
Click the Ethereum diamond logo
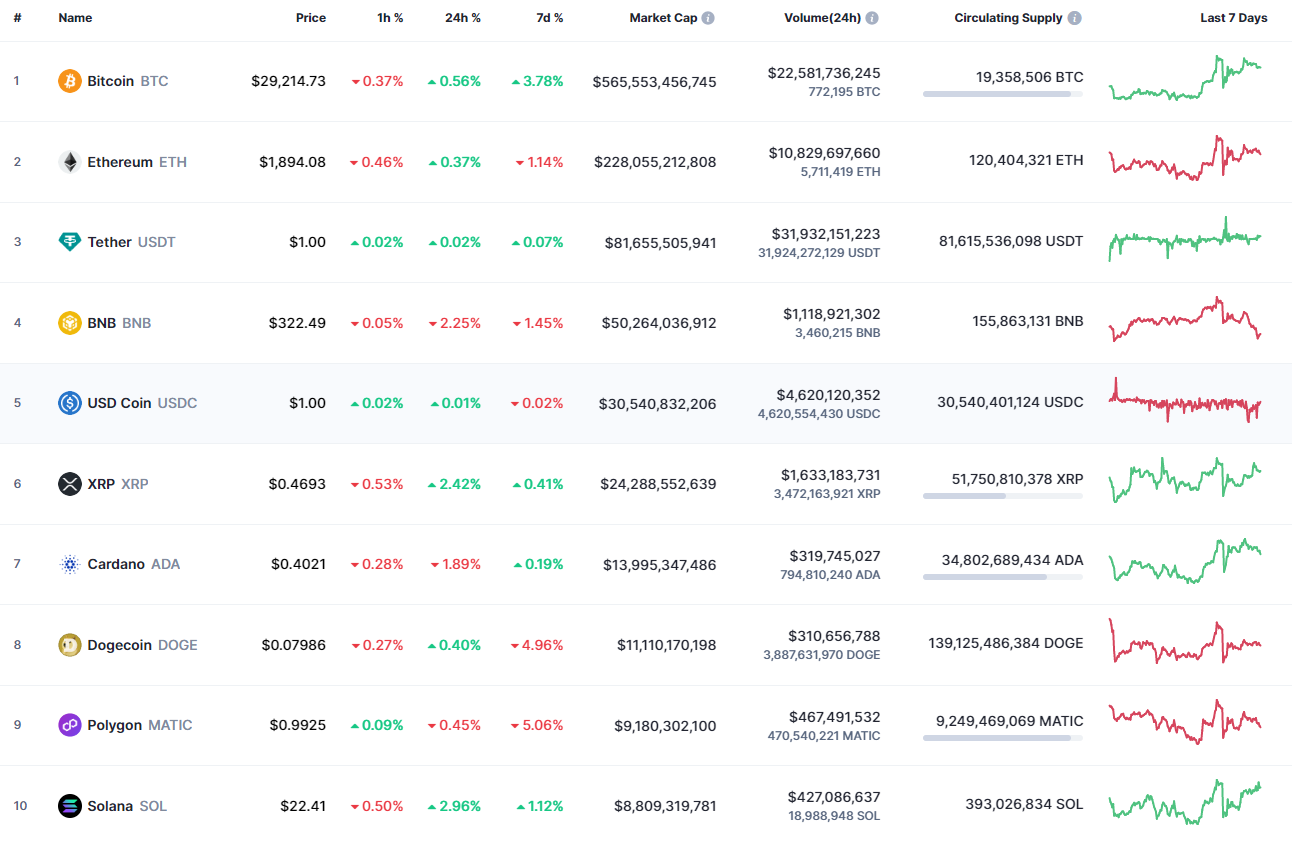click(68, 161)
